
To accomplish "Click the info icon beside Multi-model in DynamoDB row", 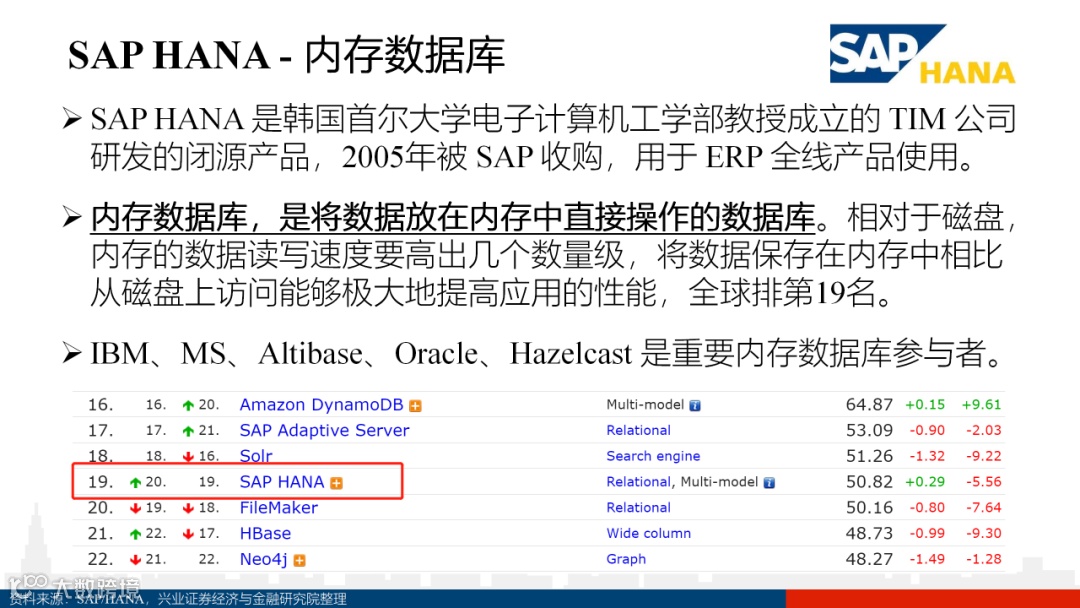I will [x=695, y=406].
